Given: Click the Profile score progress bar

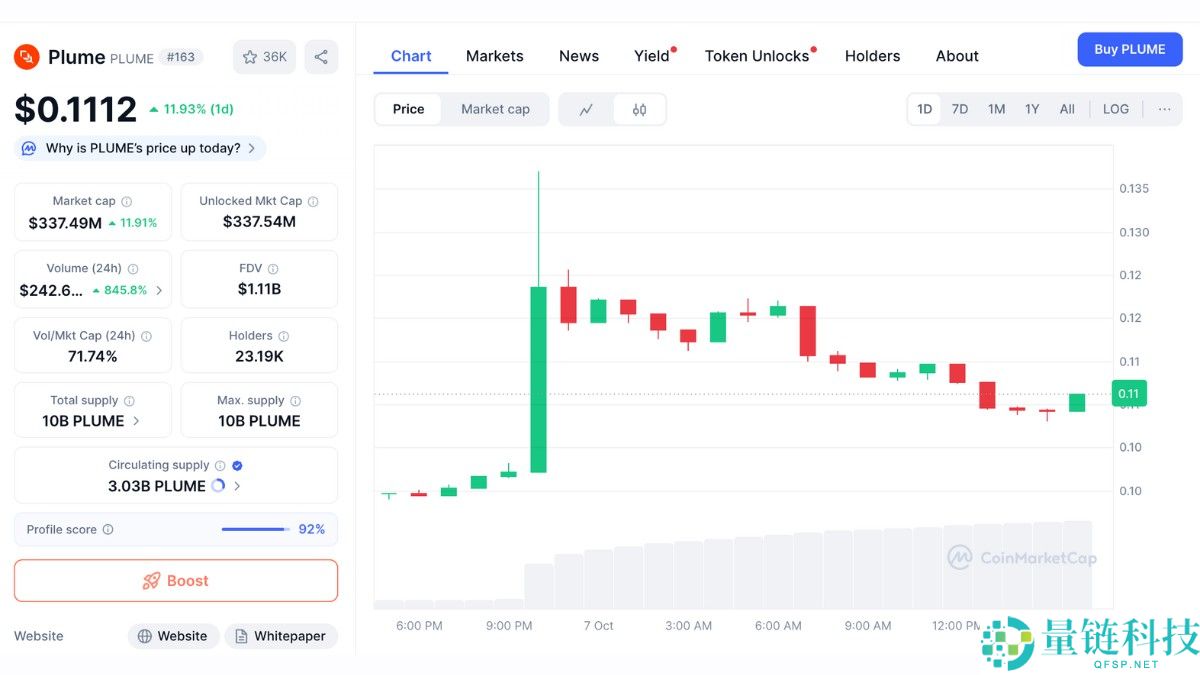Looking at the screenshot, I should [x=255, y=529].
